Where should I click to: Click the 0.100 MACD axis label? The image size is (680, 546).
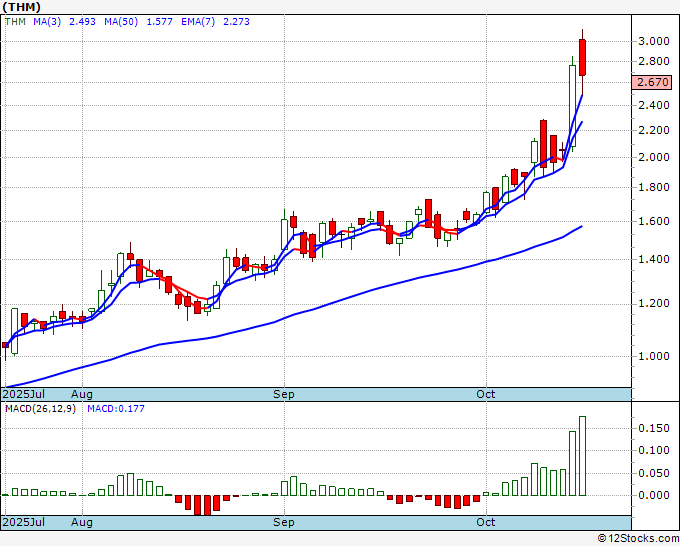pos(654,450)
